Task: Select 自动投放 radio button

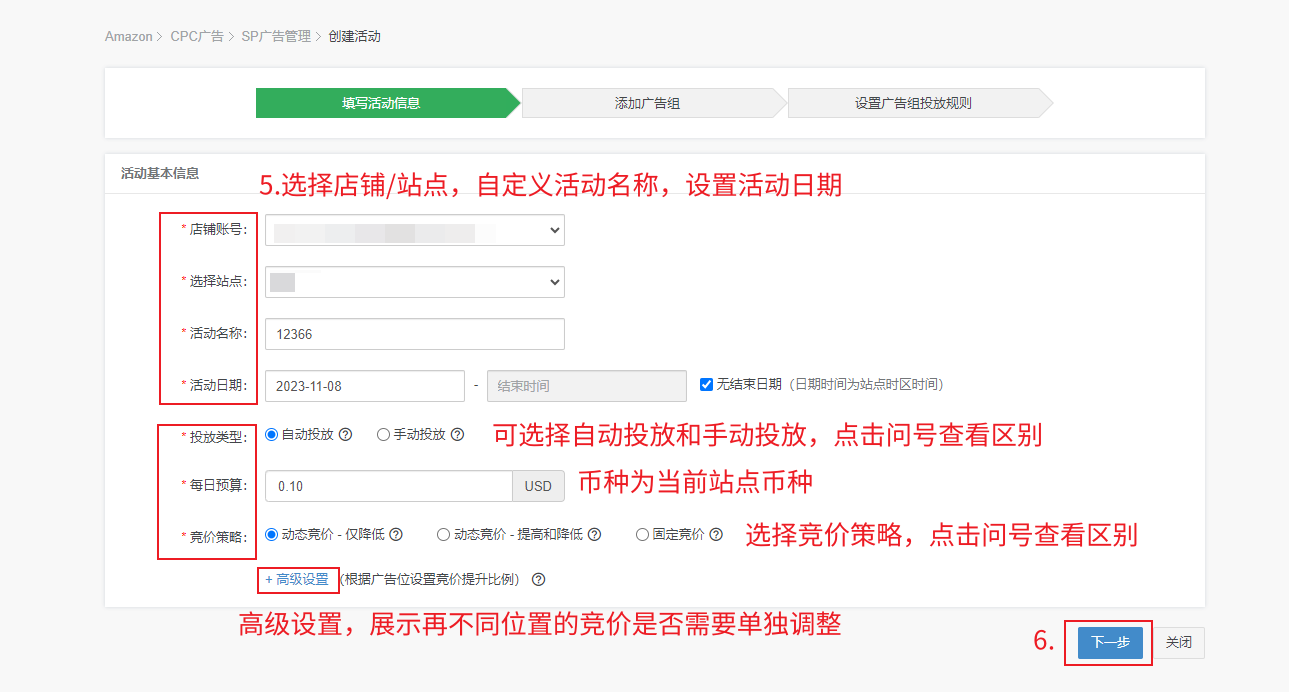Action: click(x=271, y=435)
